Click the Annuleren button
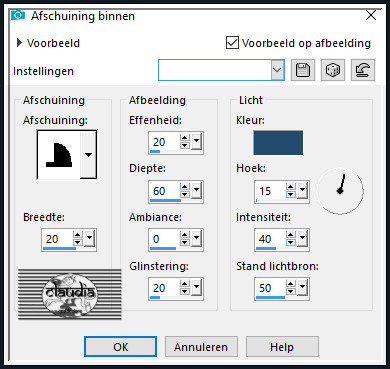Viewport: 390px width, 369px height. (x=201, y=347)
